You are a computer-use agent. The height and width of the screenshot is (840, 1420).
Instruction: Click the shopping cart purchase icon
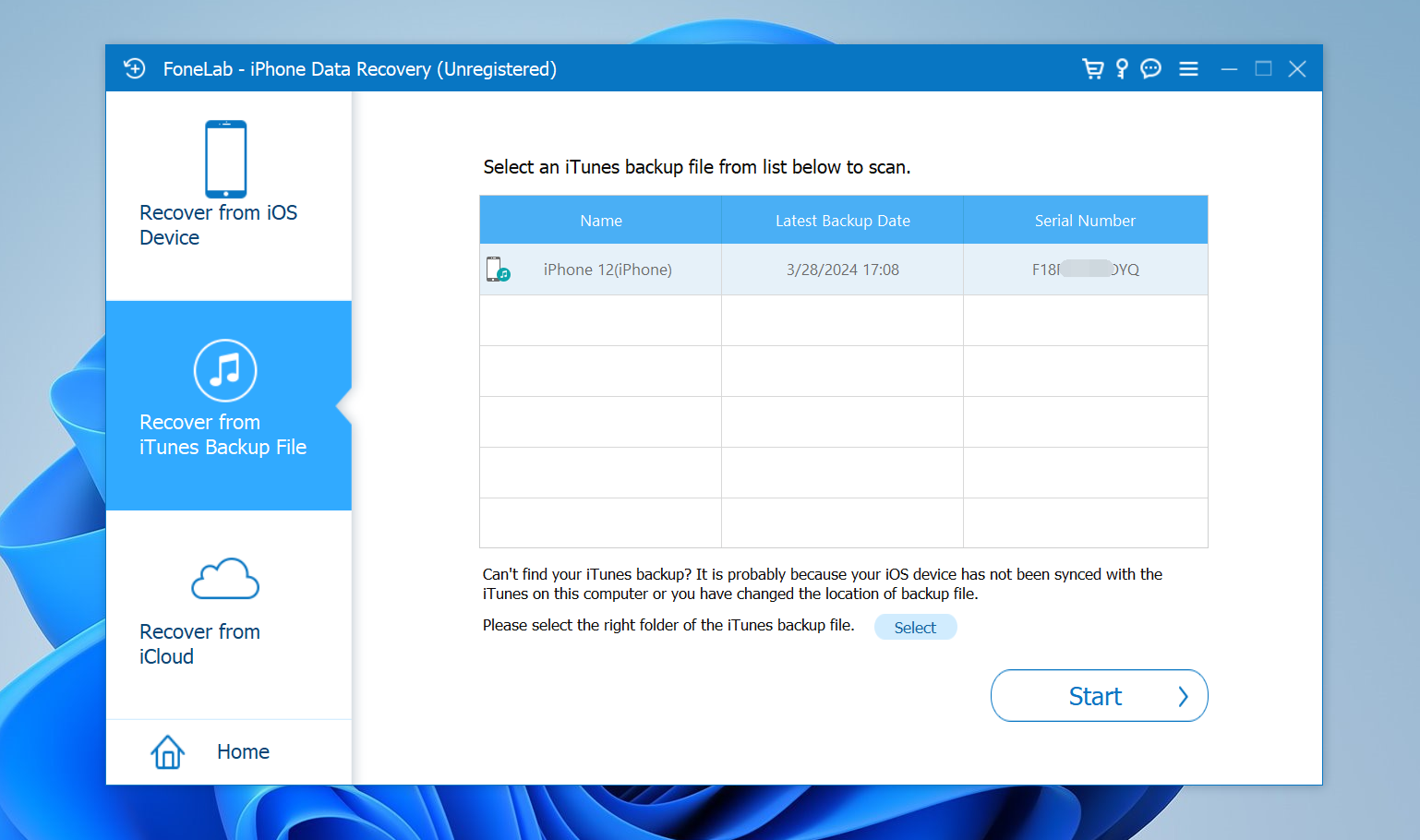1092,69
